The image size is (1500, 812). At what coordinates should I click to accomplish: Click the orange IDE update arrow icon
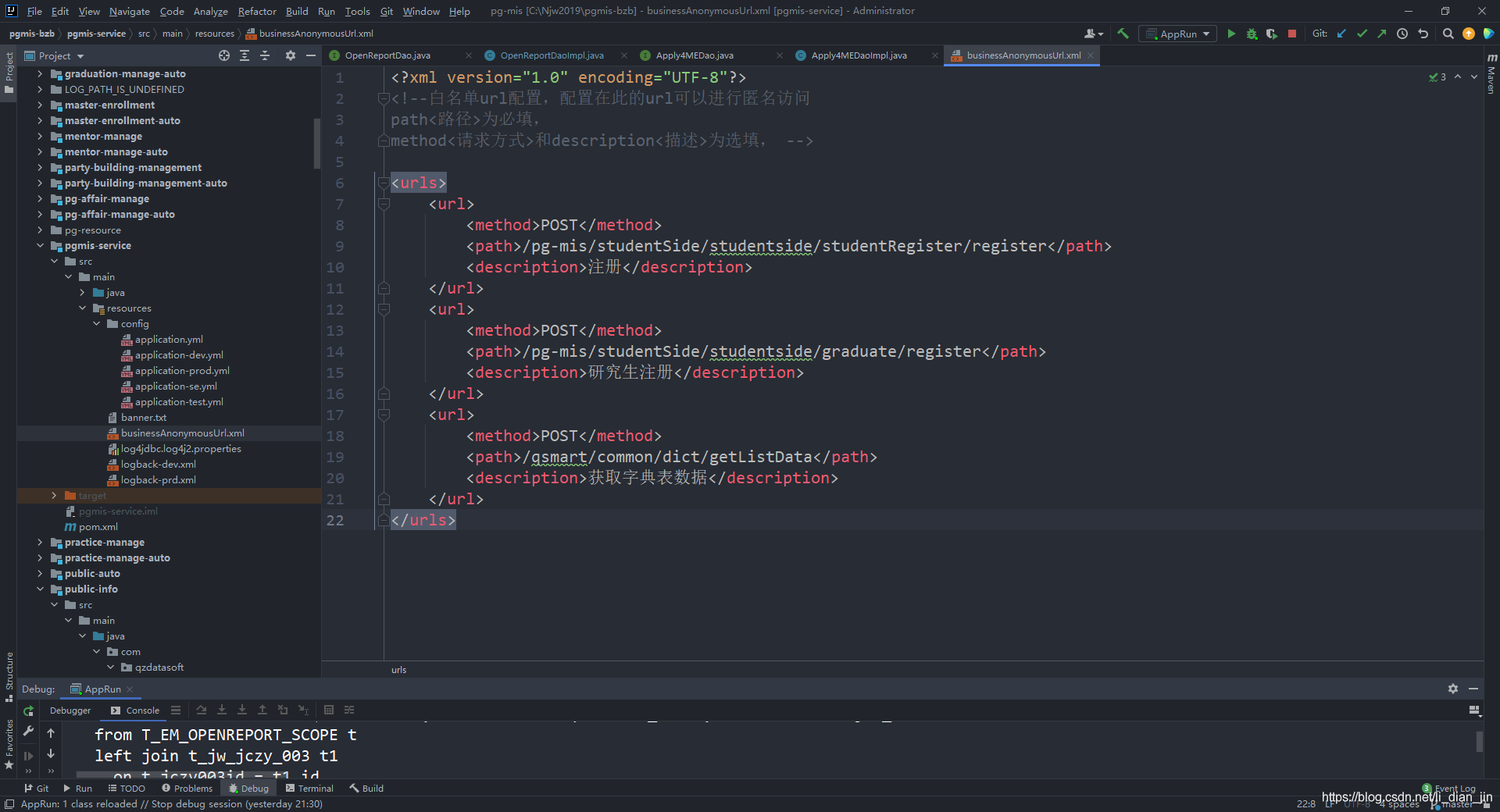tap(1469, 34)
